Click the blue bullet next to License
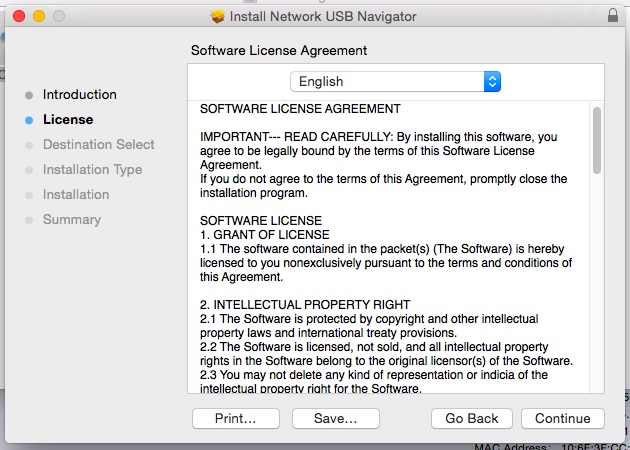 tap(29, 120)
